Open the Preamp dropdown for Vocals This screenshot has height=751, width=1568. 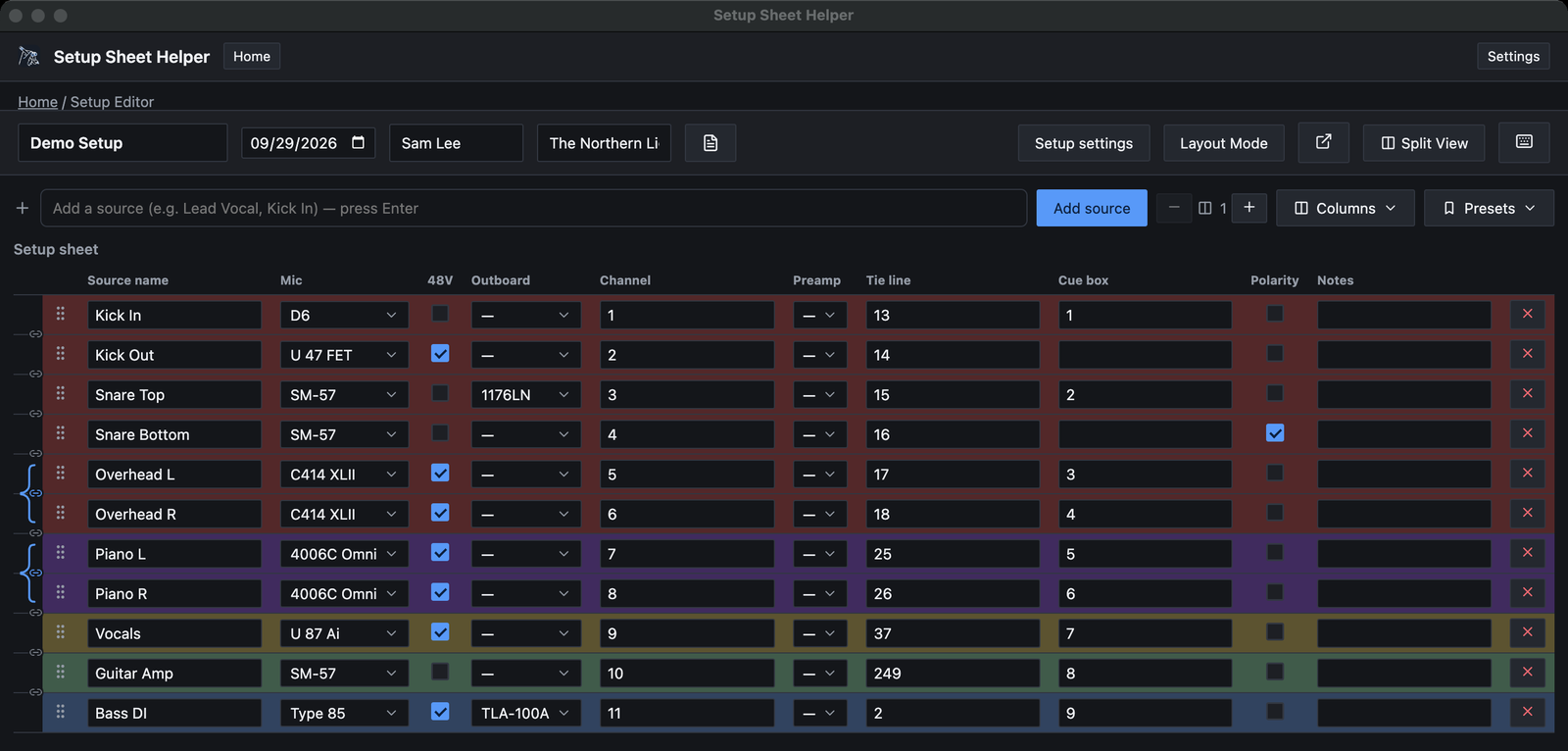click(x=819, y=633)
